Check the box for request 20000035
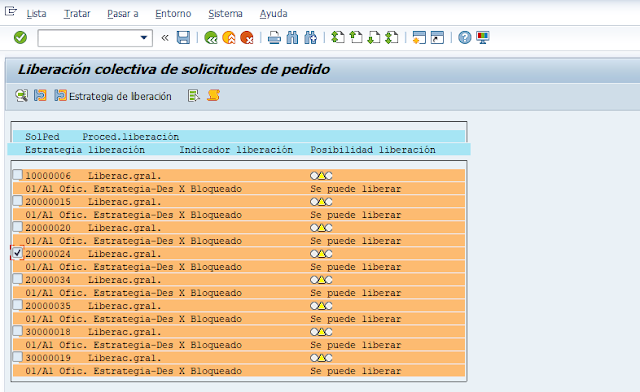This screenshot has width=640, height=392. [18, 305]
